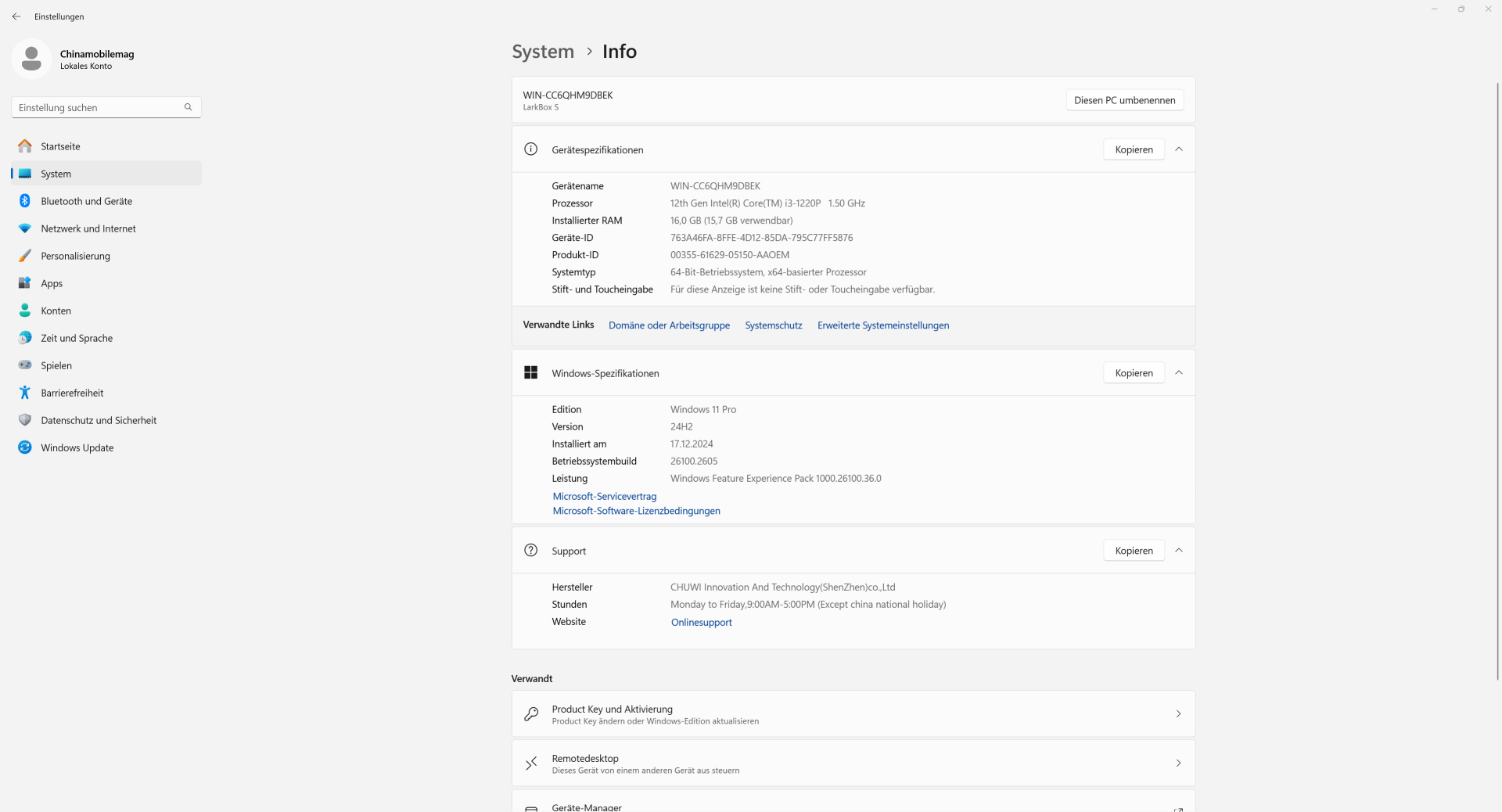
Task: Open Microsoft-Software-Lizenzbedingungen link
Action: (x=636, y=511)
